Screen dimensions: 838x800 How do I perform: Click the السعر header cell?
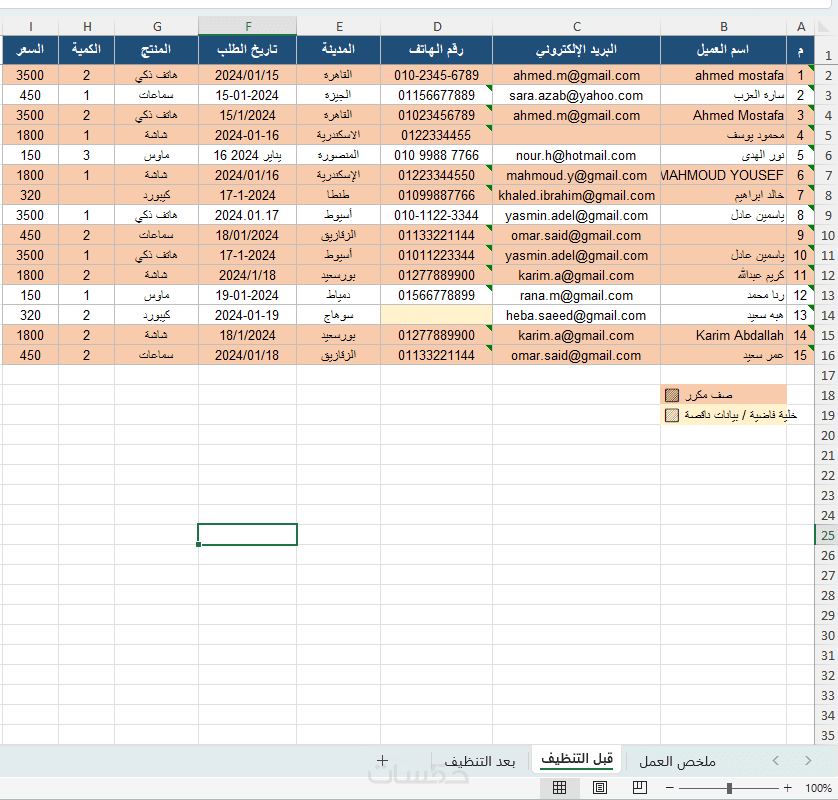tap(30, 50)
